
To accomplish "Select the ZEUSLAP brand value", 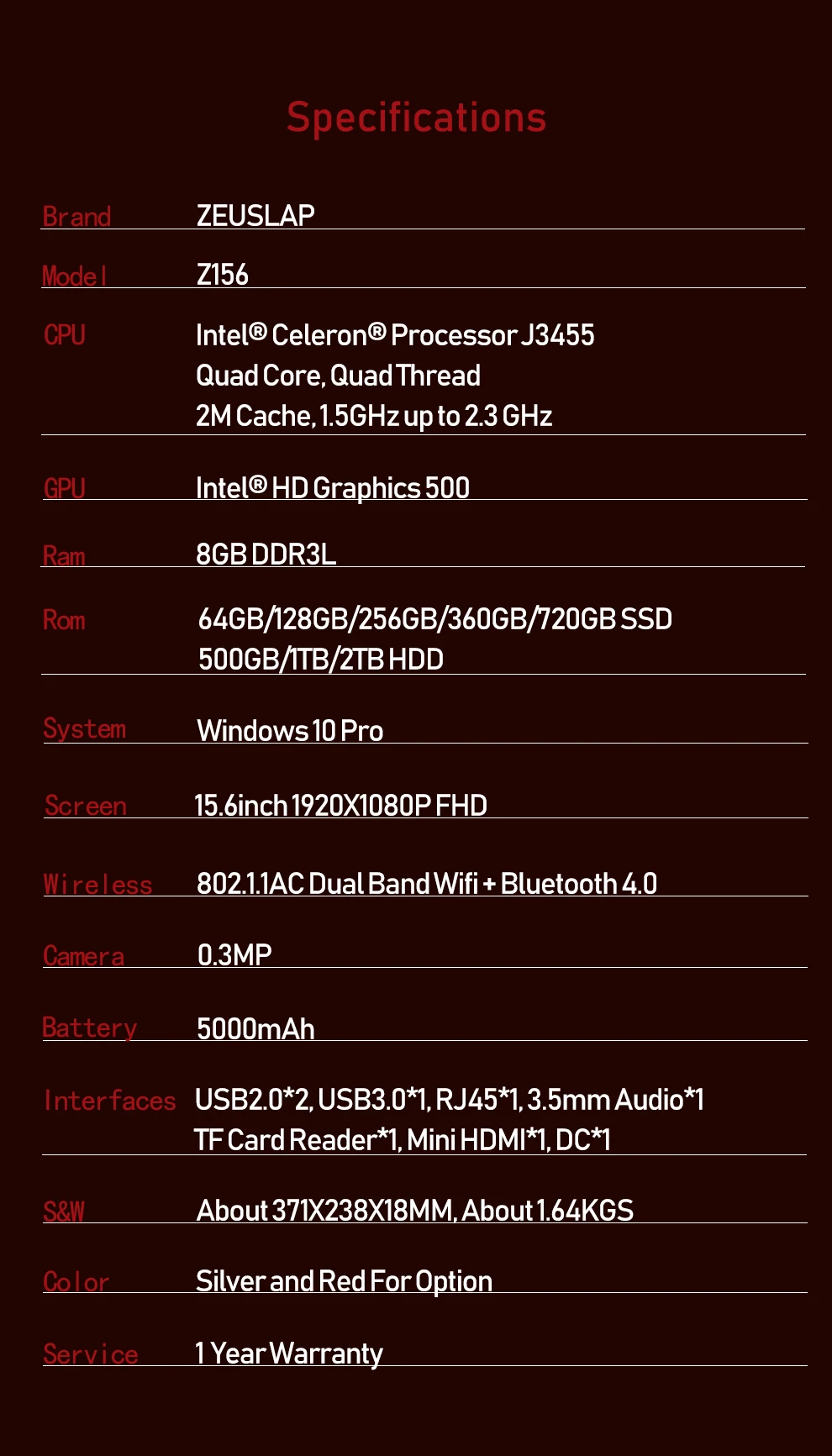I will (x=255, y=216).
